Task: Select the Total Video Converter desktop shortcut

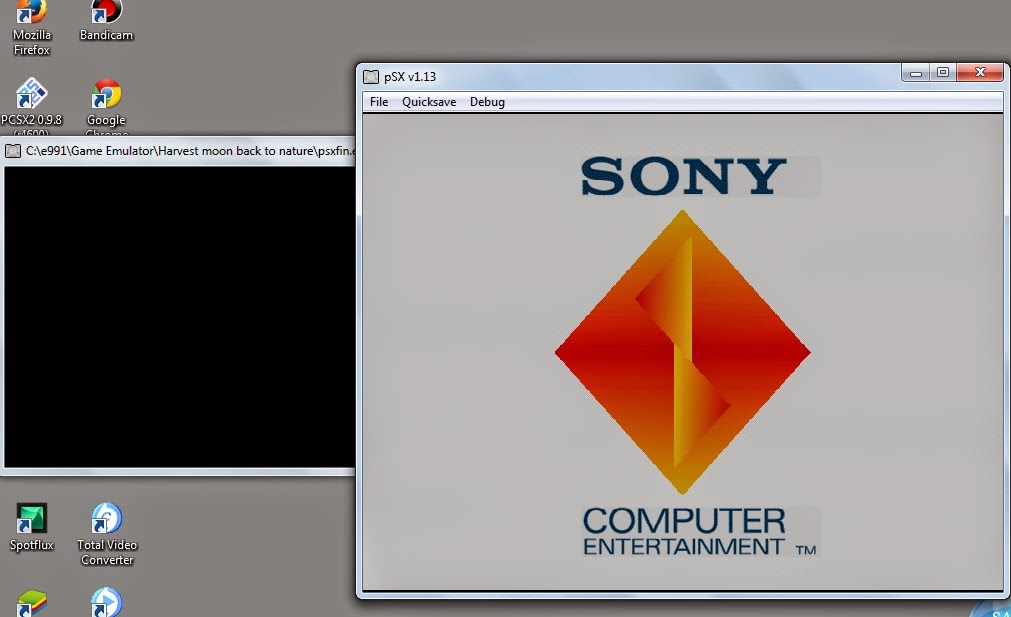Action: [106, 534]
